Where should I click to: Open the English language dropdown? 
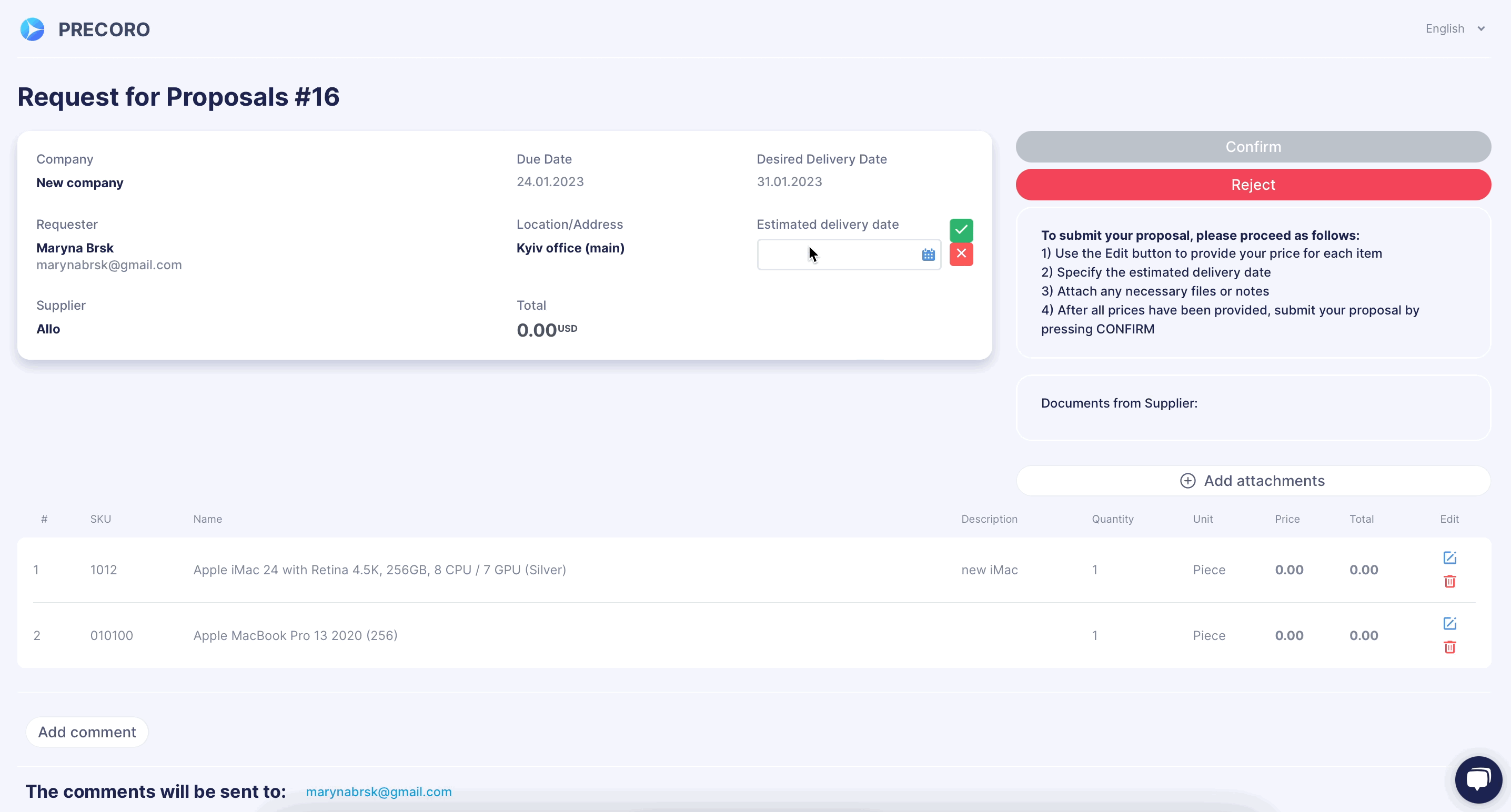[1455, 29]
